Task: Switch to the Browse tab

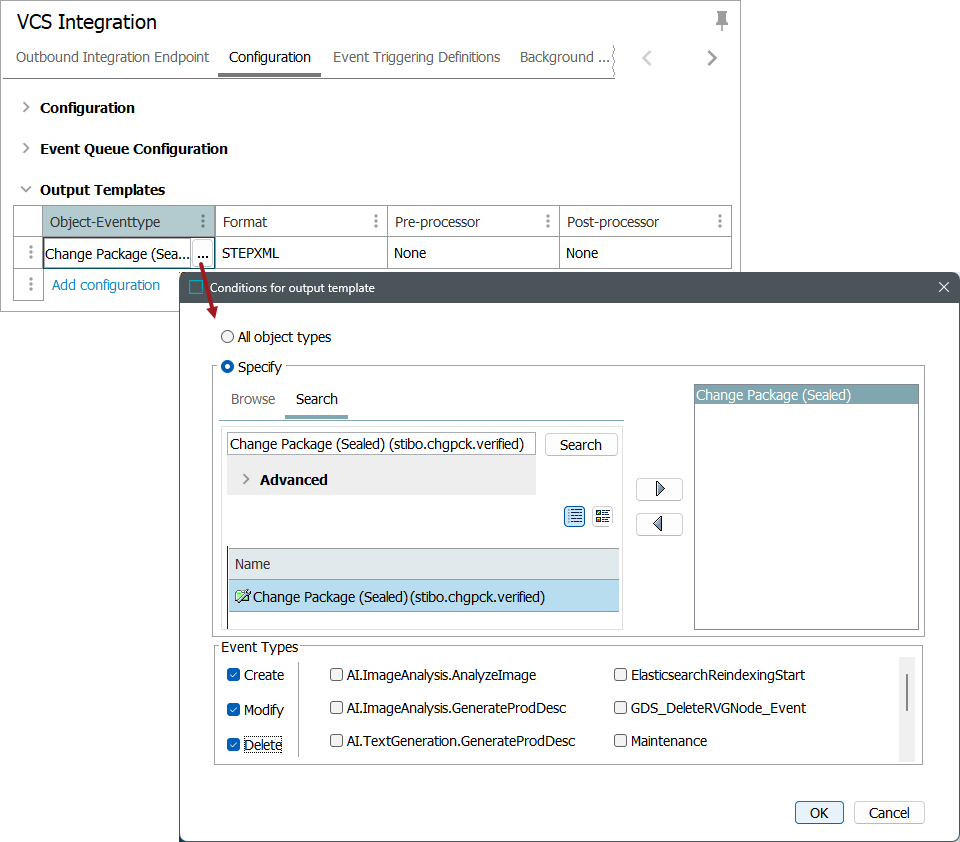Action: coord(253,399)
